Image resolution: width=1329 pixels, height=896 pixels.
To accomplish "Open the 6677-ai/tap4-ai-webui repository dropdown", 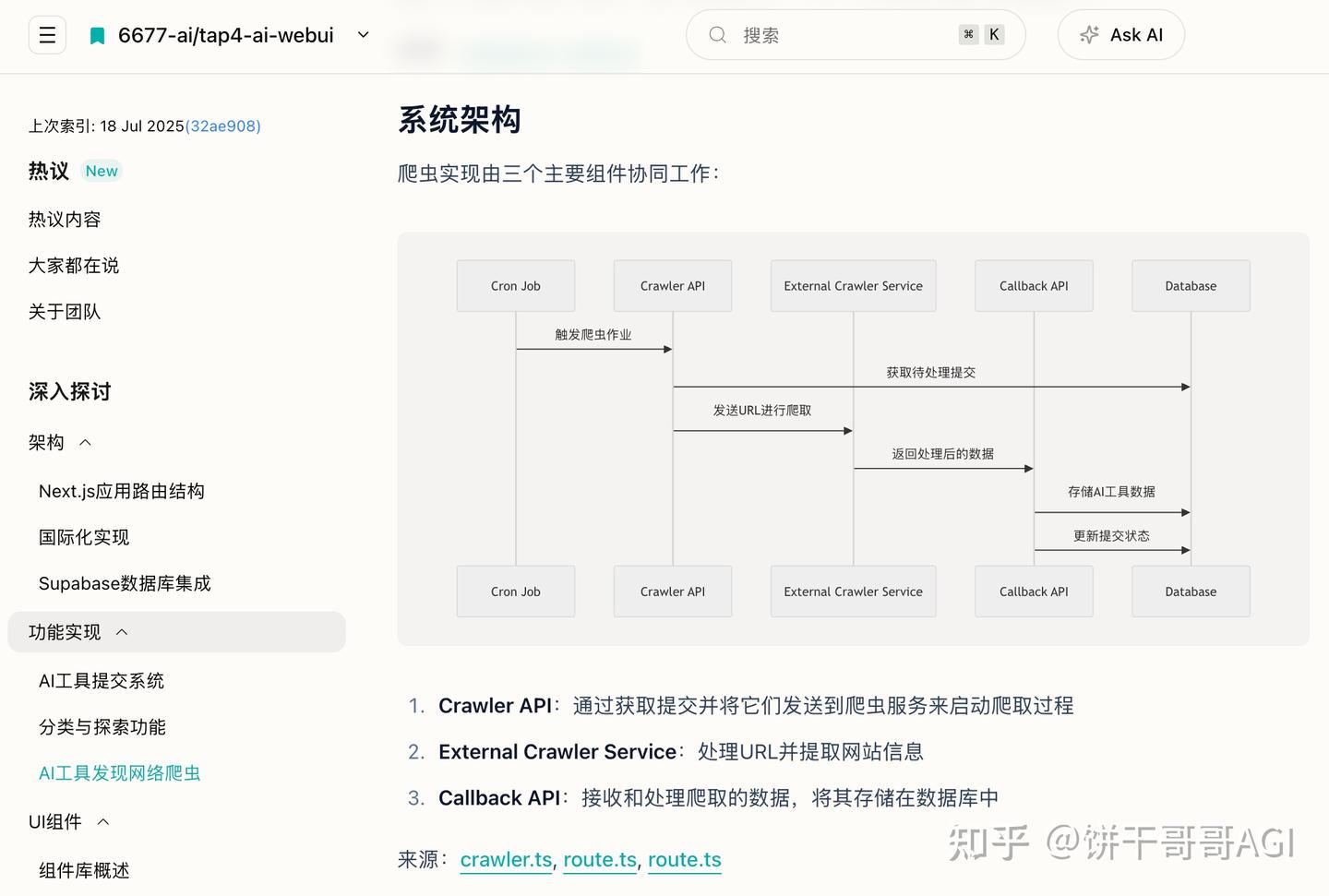I will 363,34.
